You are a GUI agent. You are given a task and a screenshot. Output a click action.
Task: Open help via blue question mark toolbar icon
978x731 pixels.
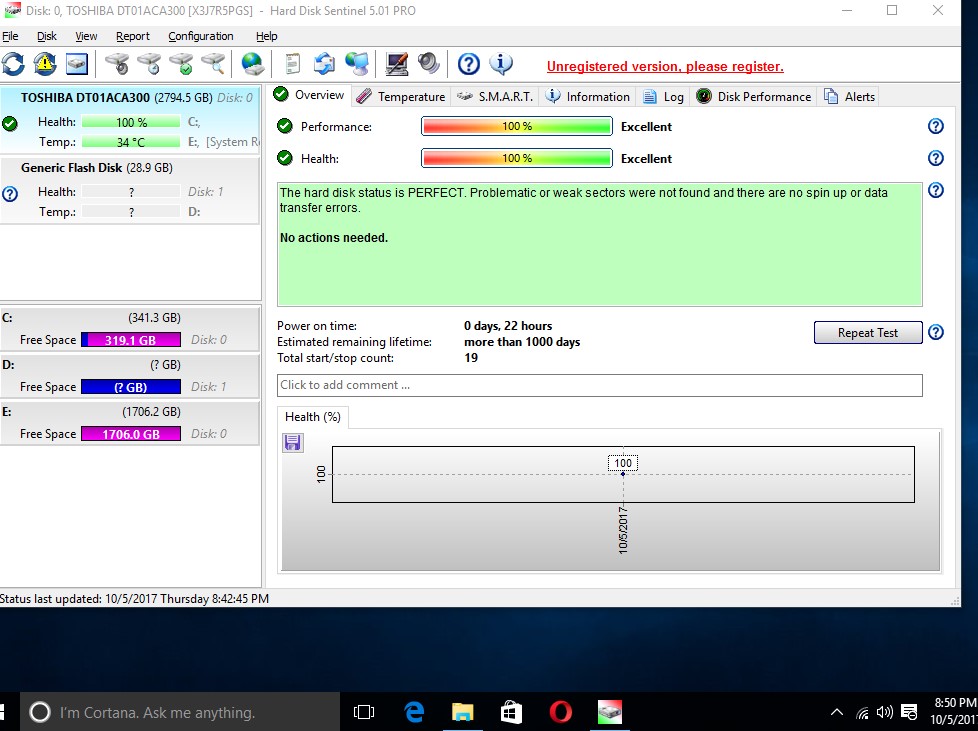tap(469, 65)
